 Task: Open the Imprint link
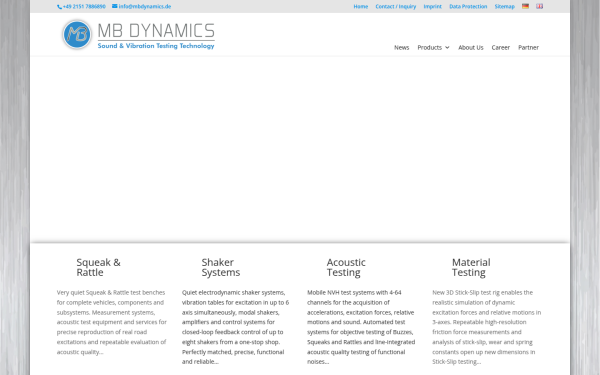coord(432,7)
